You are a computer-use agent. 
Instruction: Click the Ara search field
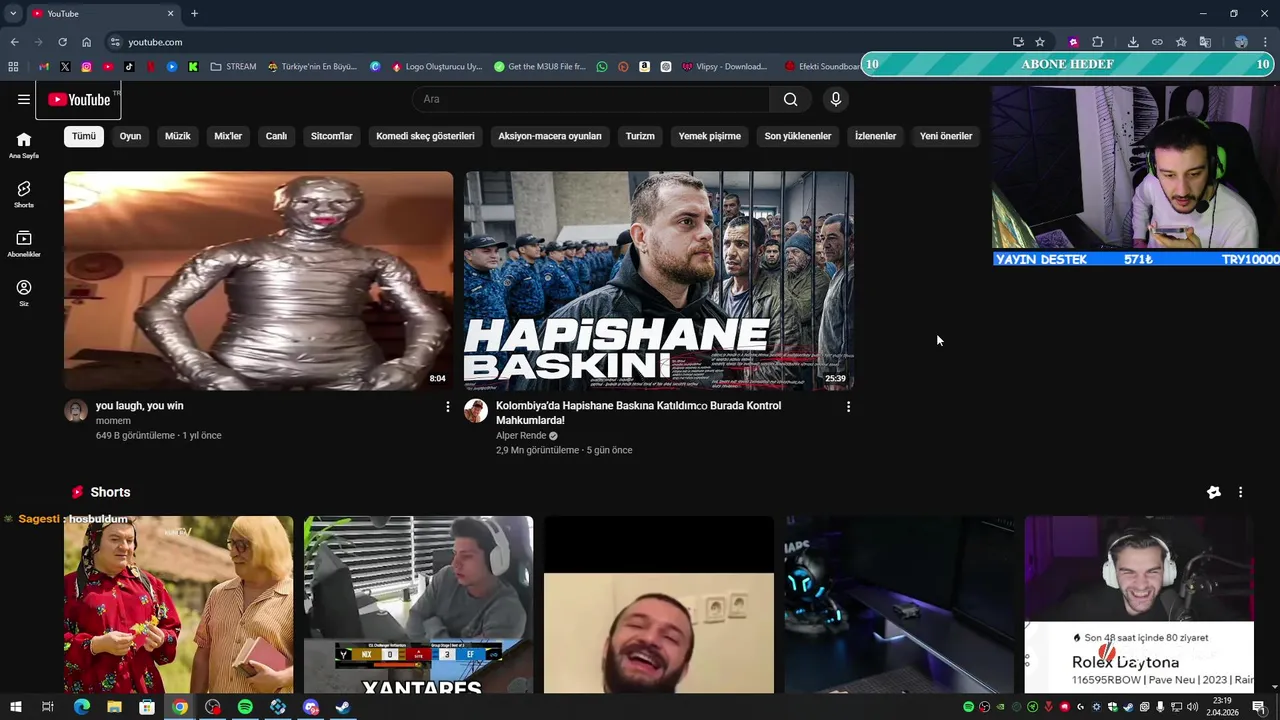tap(590, 99)
